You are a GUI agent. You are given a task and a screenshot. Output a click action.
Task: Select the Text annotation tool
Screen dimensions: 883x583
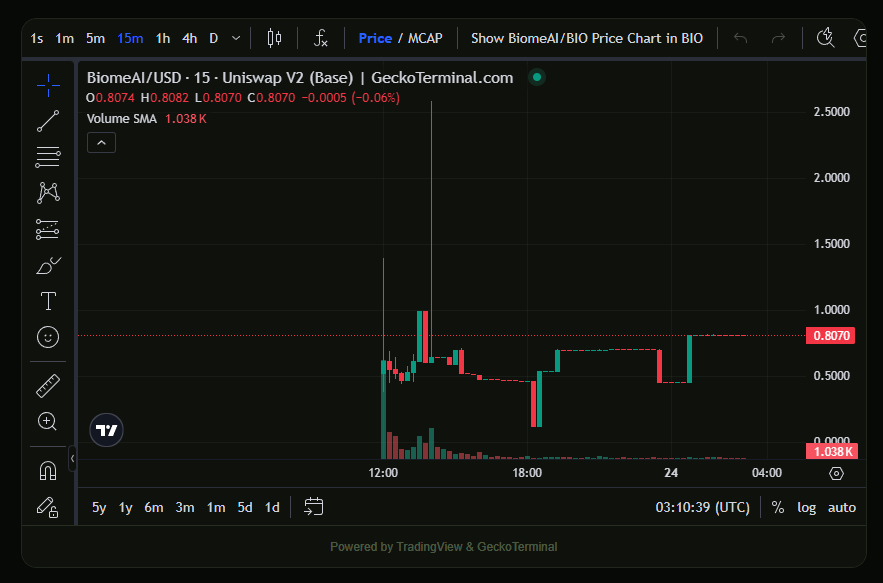[x=48, y=301]
